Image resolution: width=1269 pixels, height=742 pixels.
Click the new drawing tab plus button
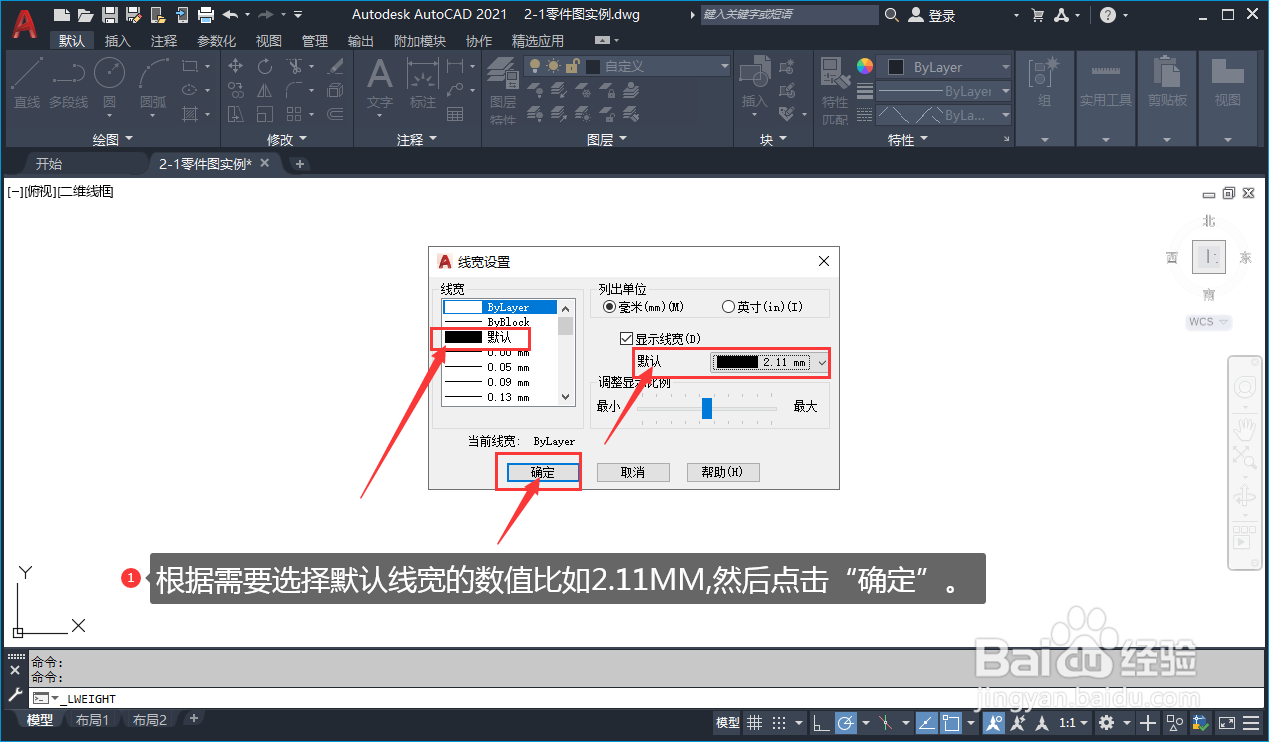coord(299,164)
